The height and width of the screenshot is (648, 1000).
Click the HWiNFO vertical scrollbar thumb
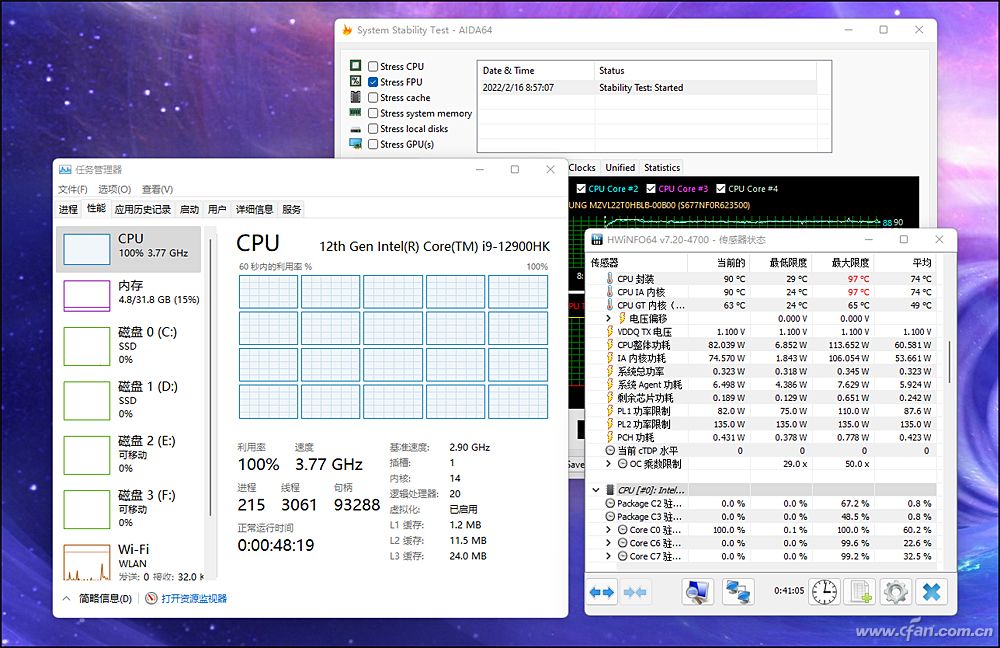950,362
